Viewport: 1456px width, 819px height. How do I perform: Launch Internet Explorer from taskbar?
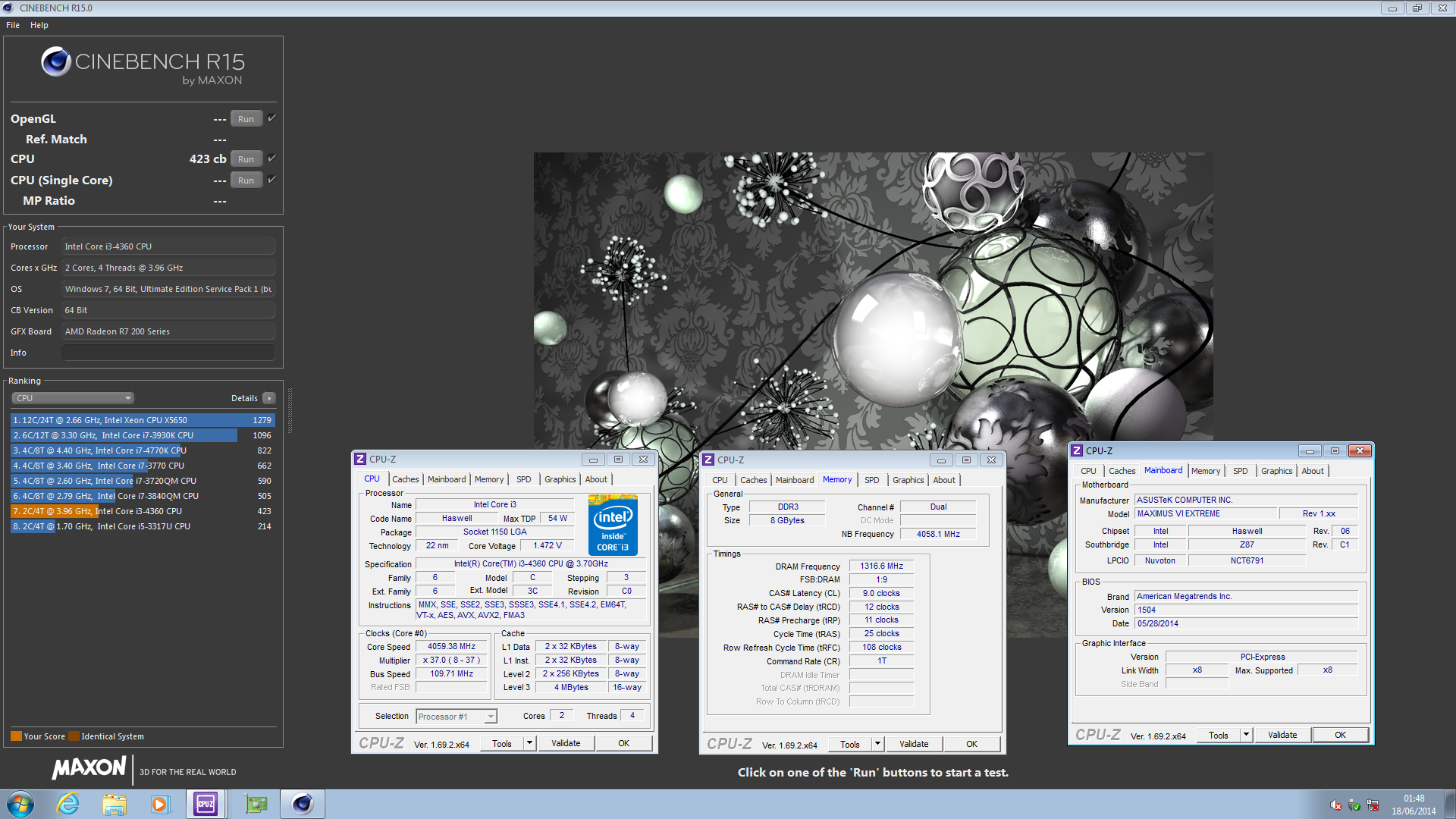68,804
